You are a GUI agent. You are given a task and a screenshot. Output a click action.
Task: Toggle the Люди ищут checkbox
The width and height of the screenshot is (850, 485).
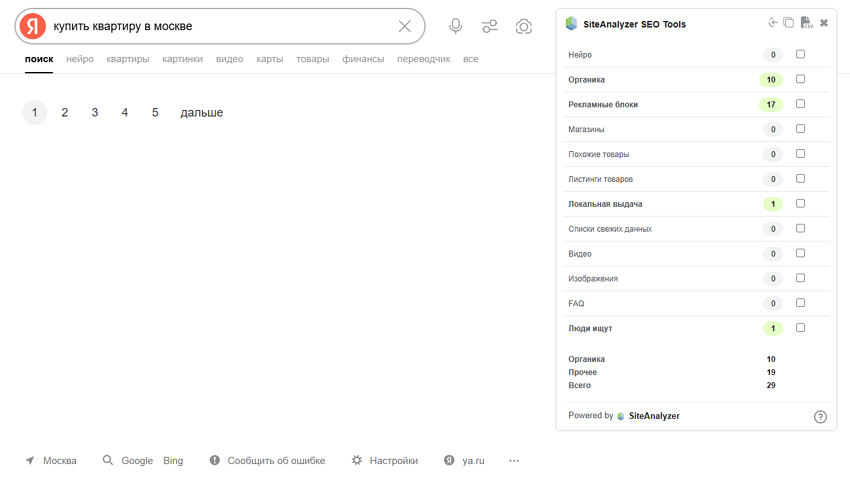[800, 328]
